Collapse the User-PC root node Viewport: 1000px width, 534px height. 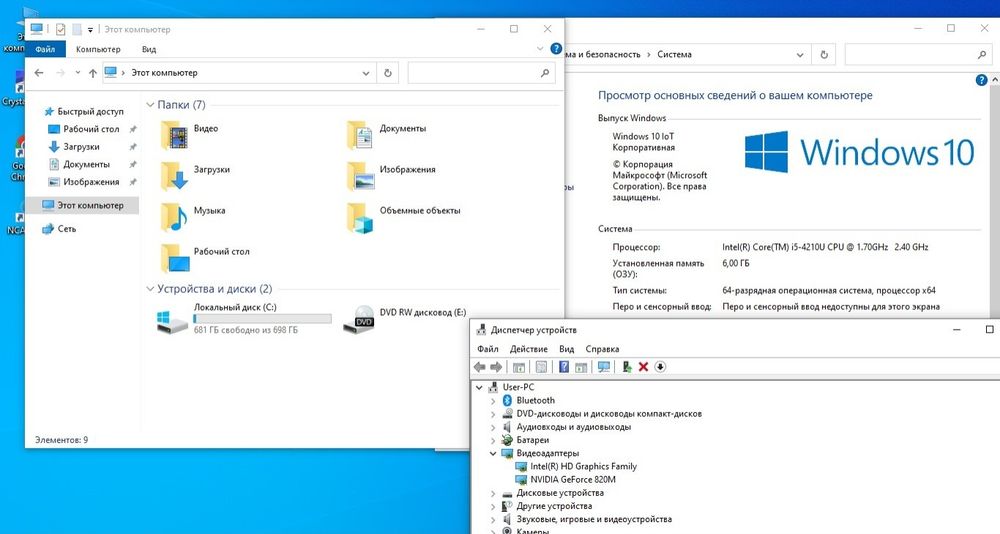pyautogui.click(x=479, y=387)
